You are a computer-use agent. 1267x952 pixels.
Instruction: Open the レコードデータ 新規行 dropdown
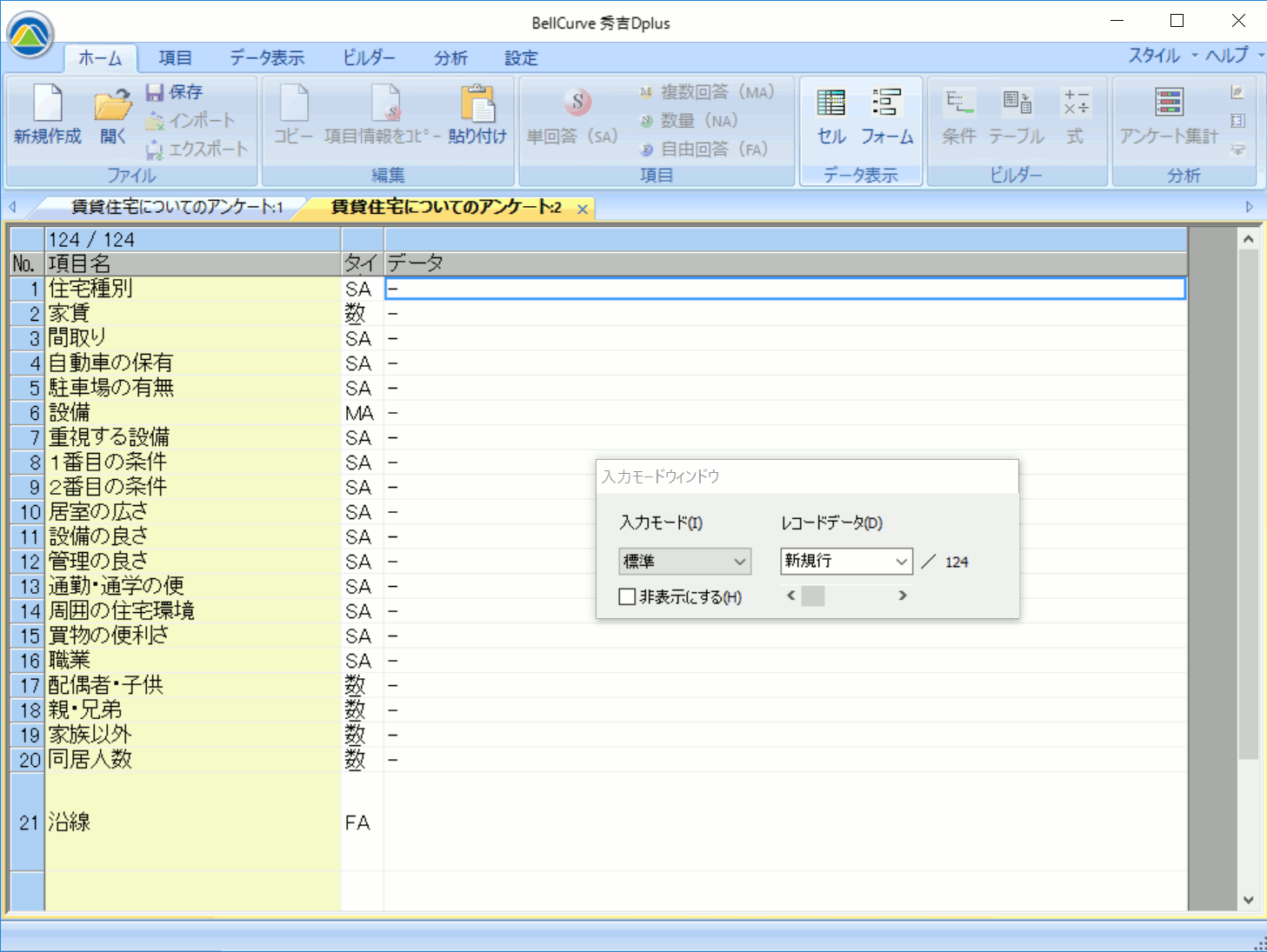[846, 562]
